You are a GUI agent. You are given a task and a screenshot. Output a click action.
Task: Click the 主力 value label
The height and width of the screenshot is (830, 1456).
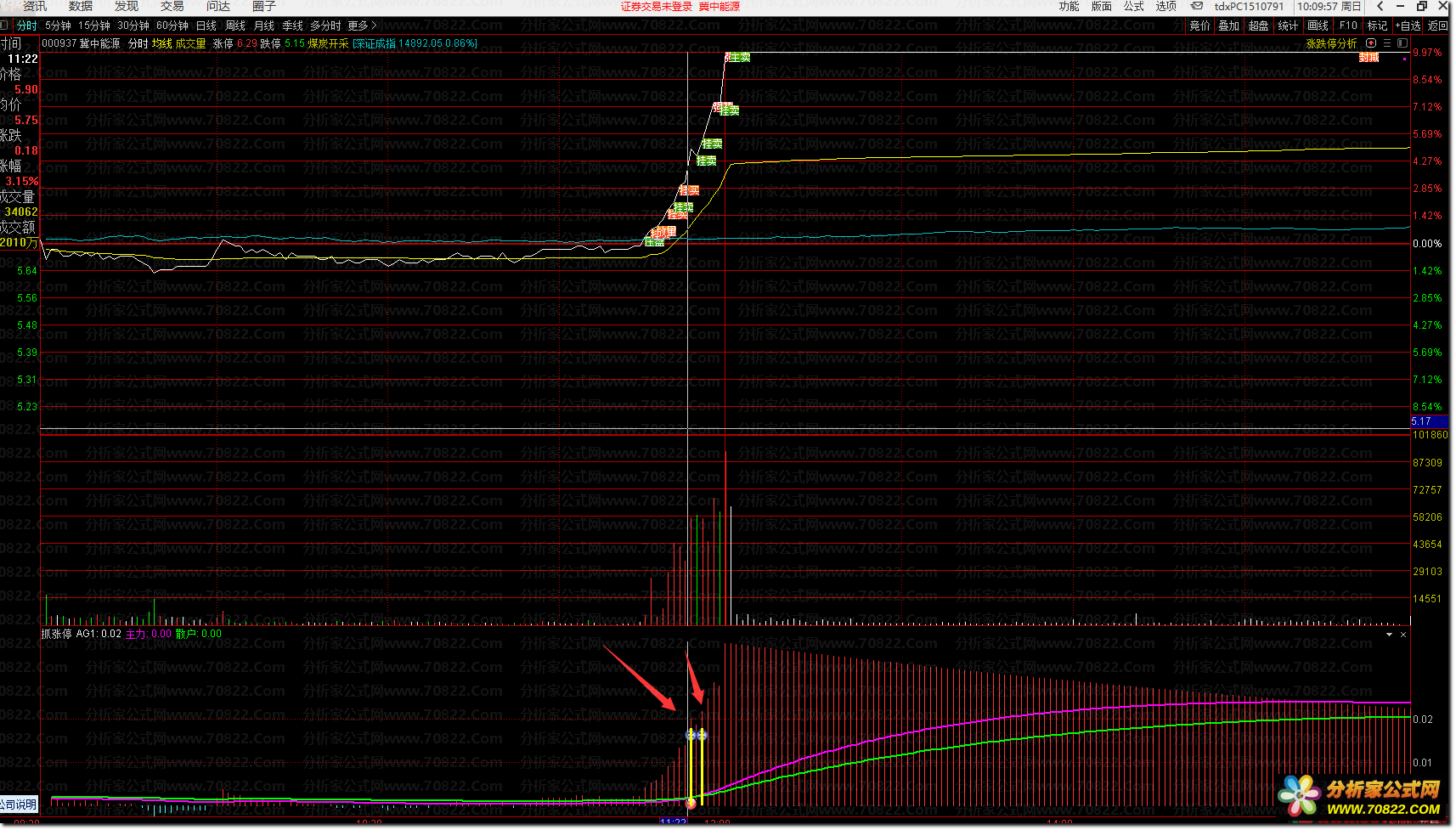click(x=149, y=634)
